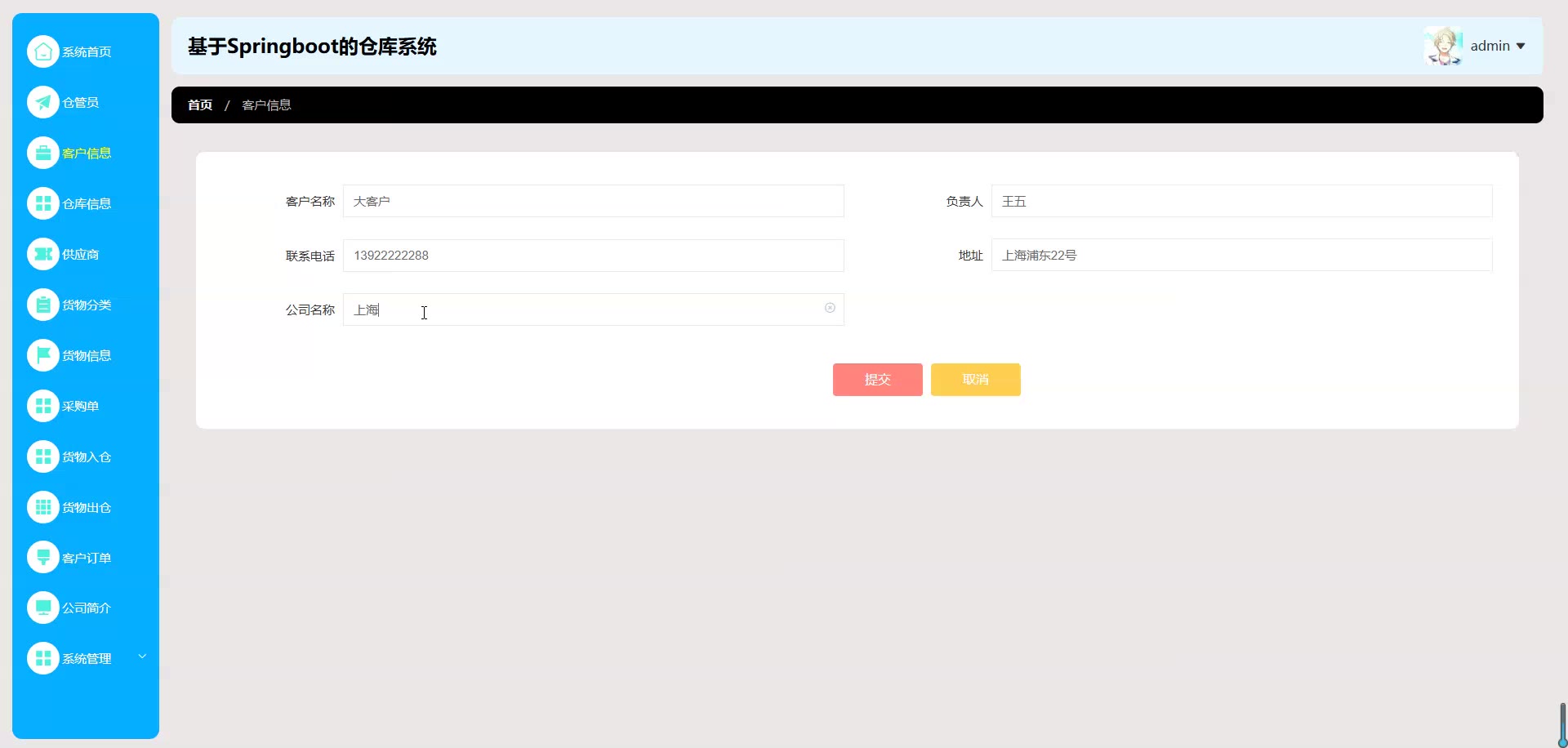This screenshot has width=1568, height=748.
Task: Click the paper plane icon for 仓管员
Action: pyautogui.click(x=43, y=102)
